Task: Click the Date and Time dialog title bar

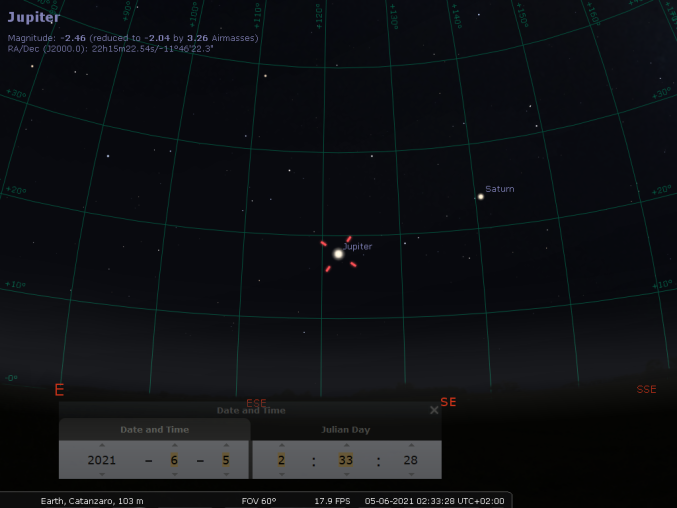Action: pos(251,410)
